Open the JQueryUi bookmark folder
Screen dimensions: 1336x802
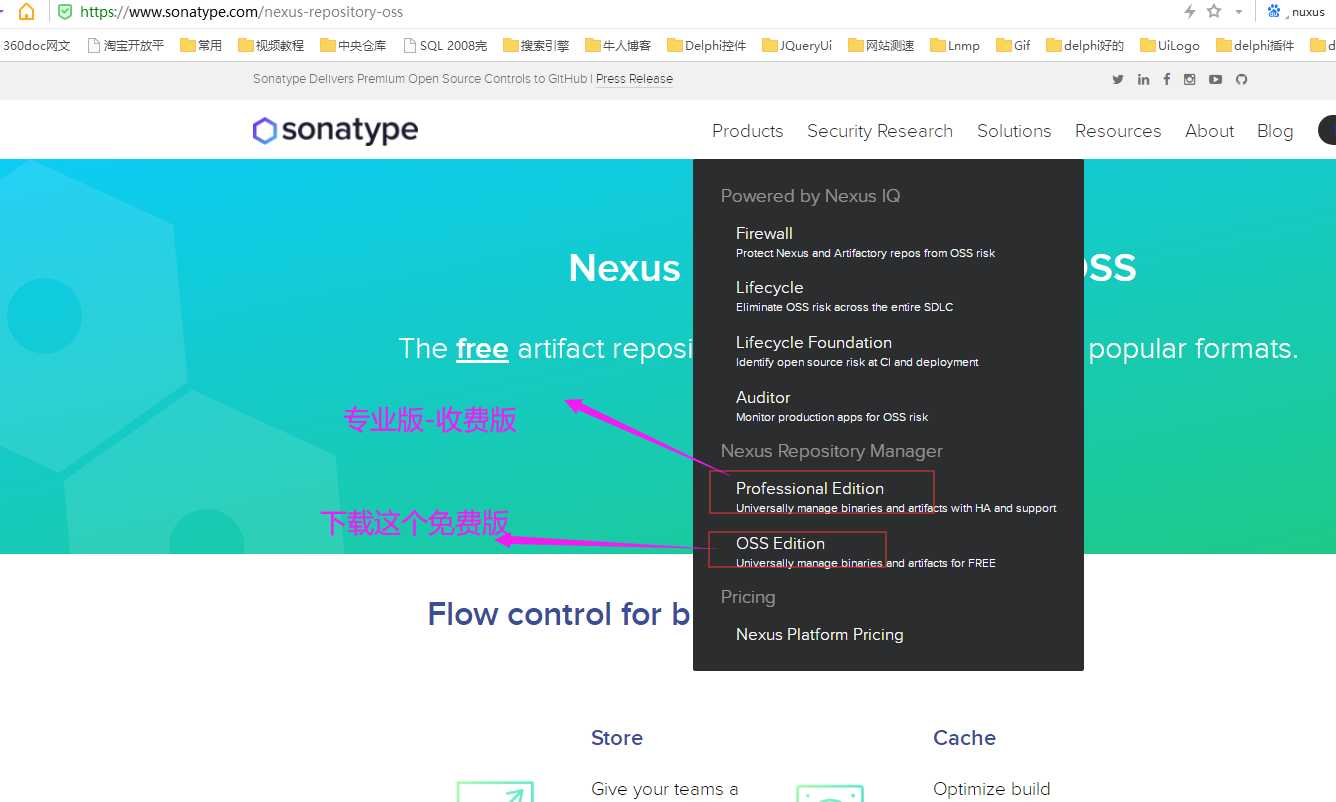[797, 45]
